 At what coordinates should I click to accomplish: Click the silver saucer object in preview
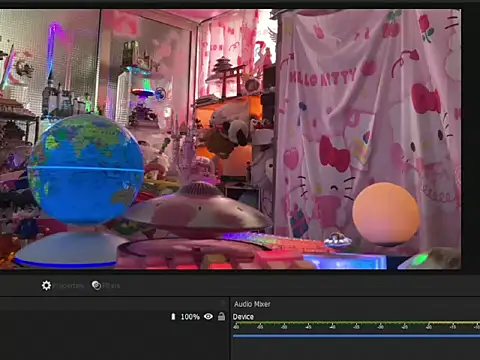pos(198,210)
